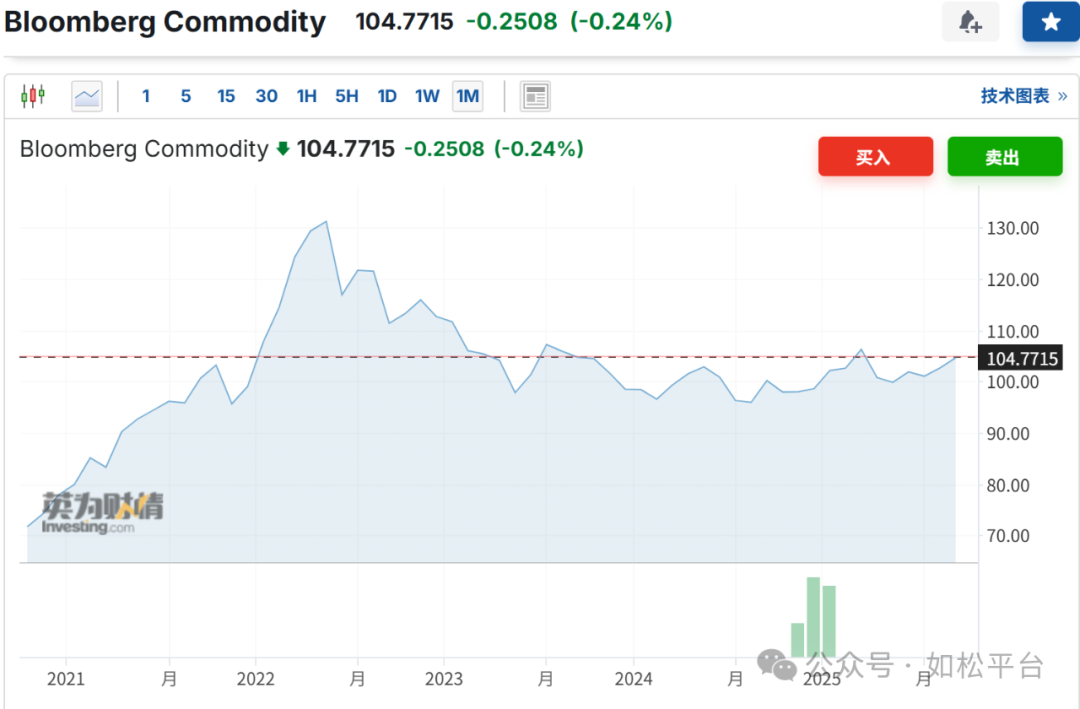Select the 1D interval
This screenshot has height=709, width=1080.
[387, 96]
